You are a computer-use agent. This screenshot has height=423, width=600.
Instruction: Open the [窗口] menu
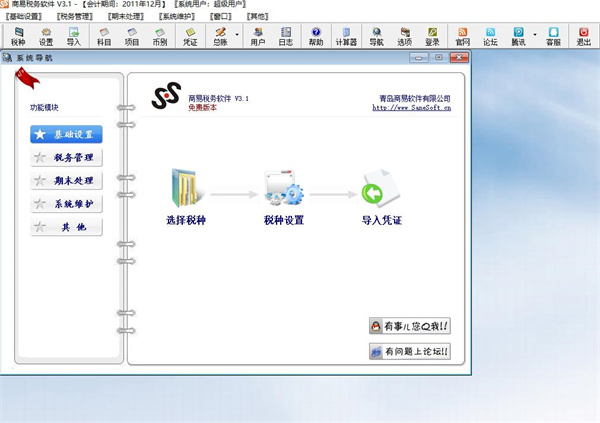221,16
